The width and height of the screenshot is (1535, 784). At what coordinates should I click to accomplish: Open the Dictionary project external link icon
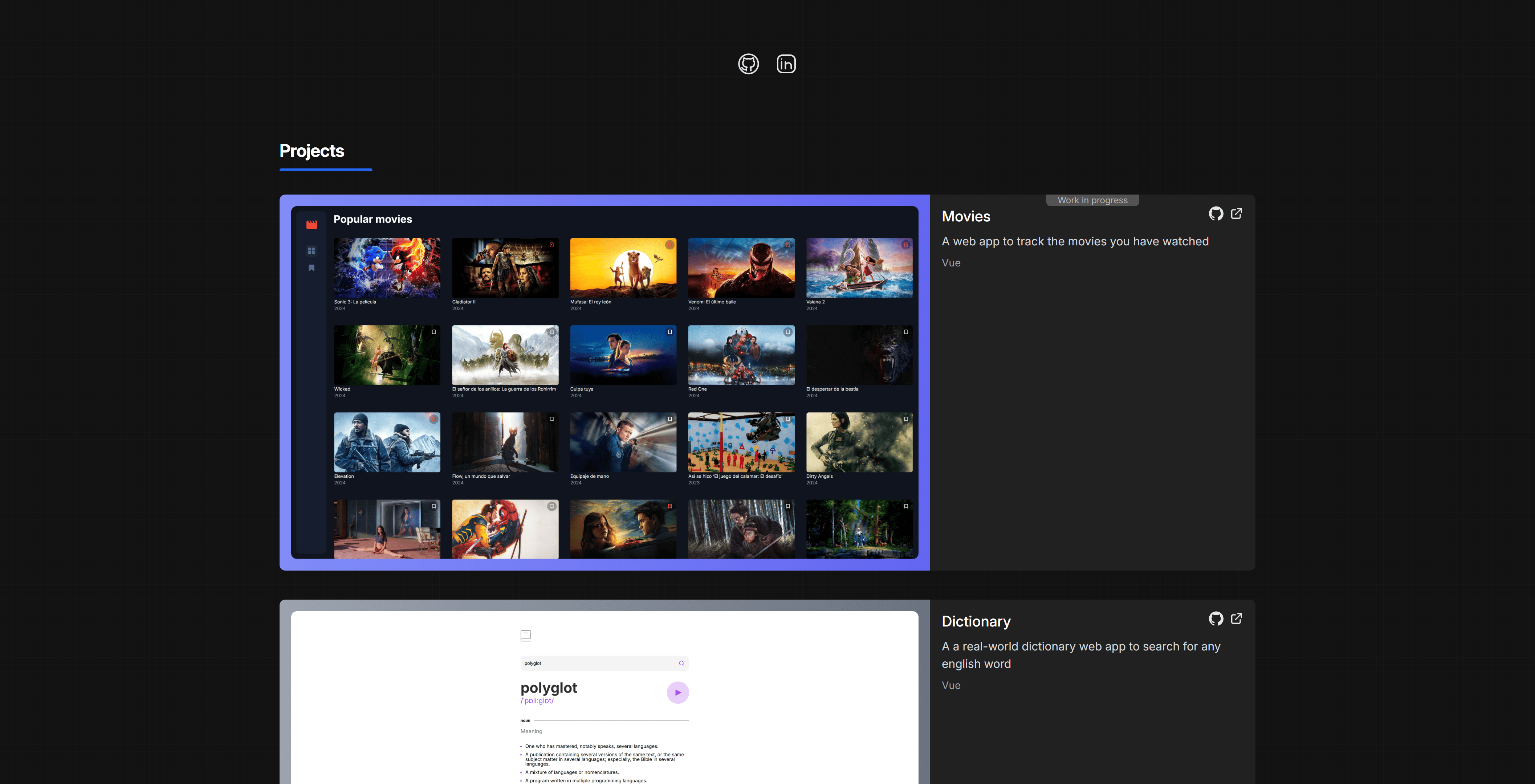point(1237,618)
